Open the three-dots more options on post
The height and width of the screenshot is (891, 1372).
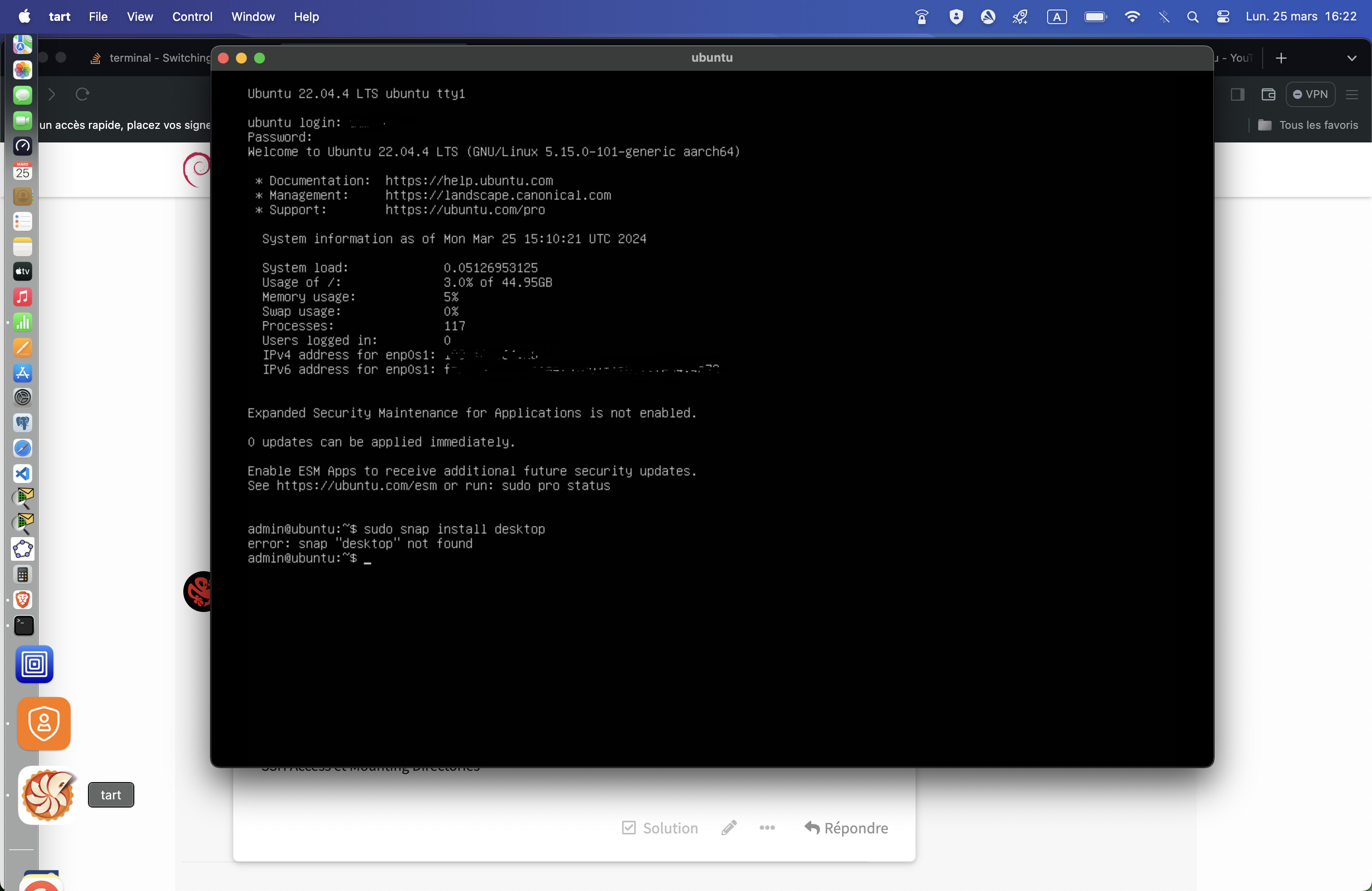pyautogui.click(x=767, y=827)
